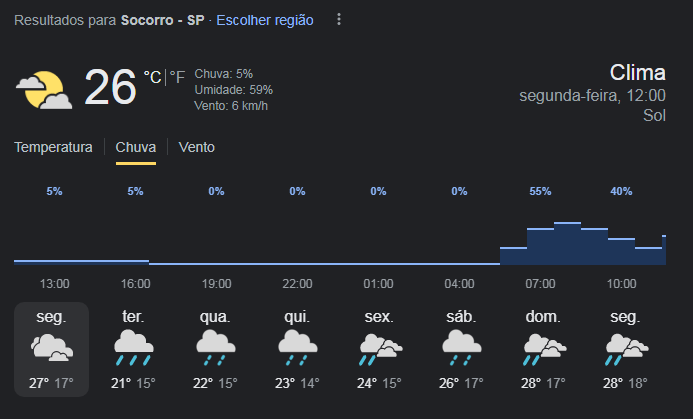Switch units to Celsius

(x=152, y=77)
